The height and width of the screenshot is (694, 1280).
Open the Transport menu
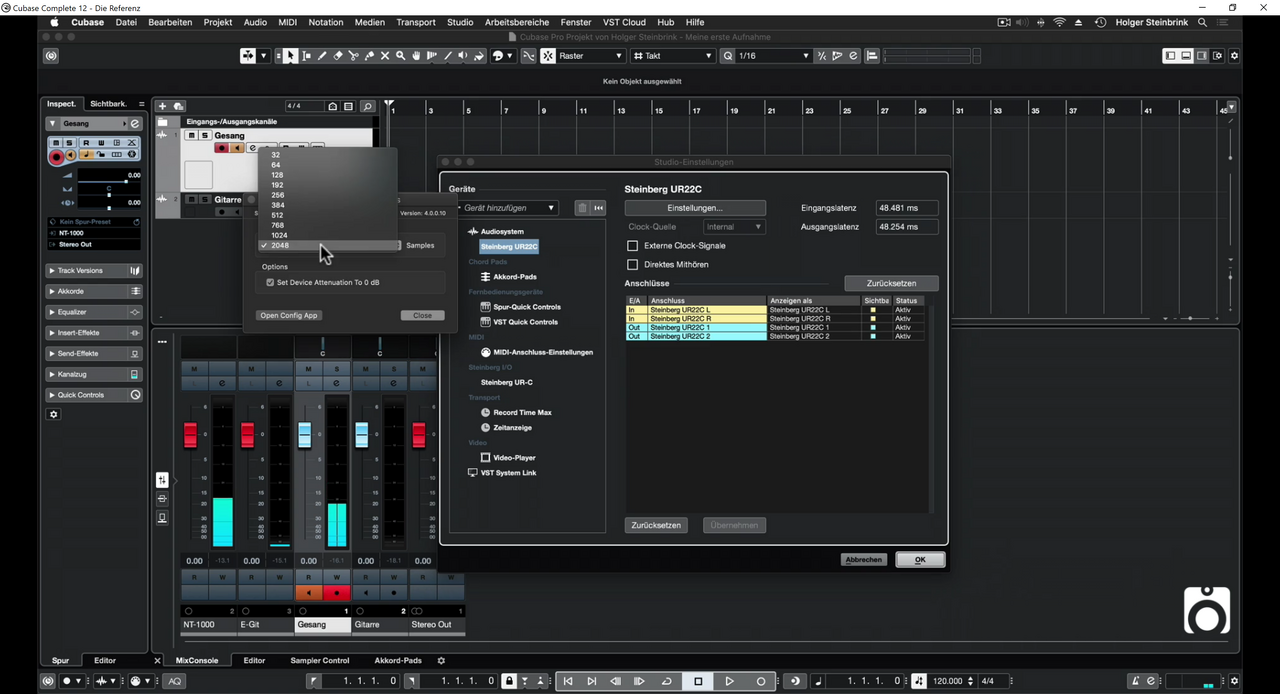tap(416, 22)
